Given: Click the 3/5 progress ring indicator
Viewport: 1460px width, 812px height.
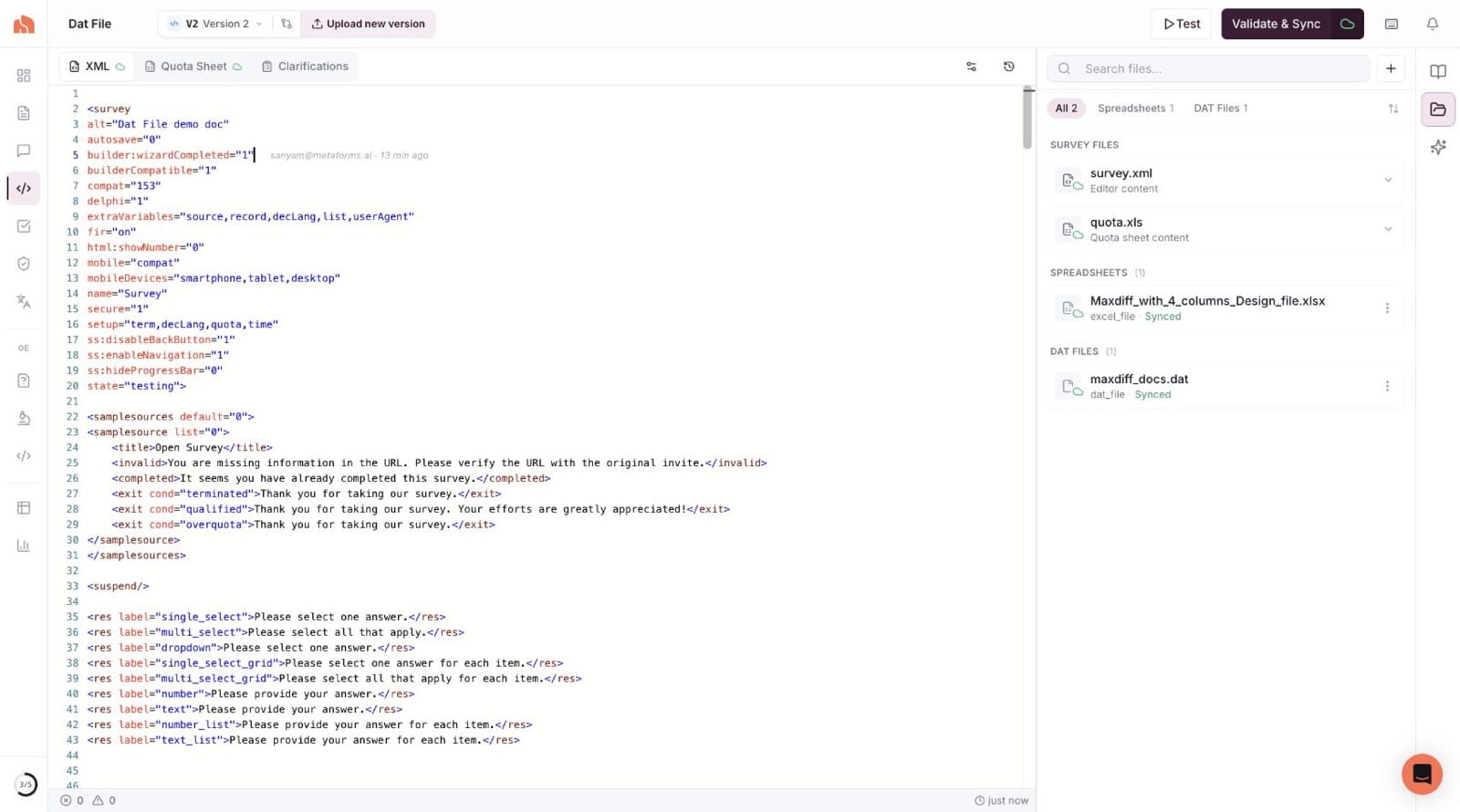Looking at the screenshot, I should tap(26, 784).
